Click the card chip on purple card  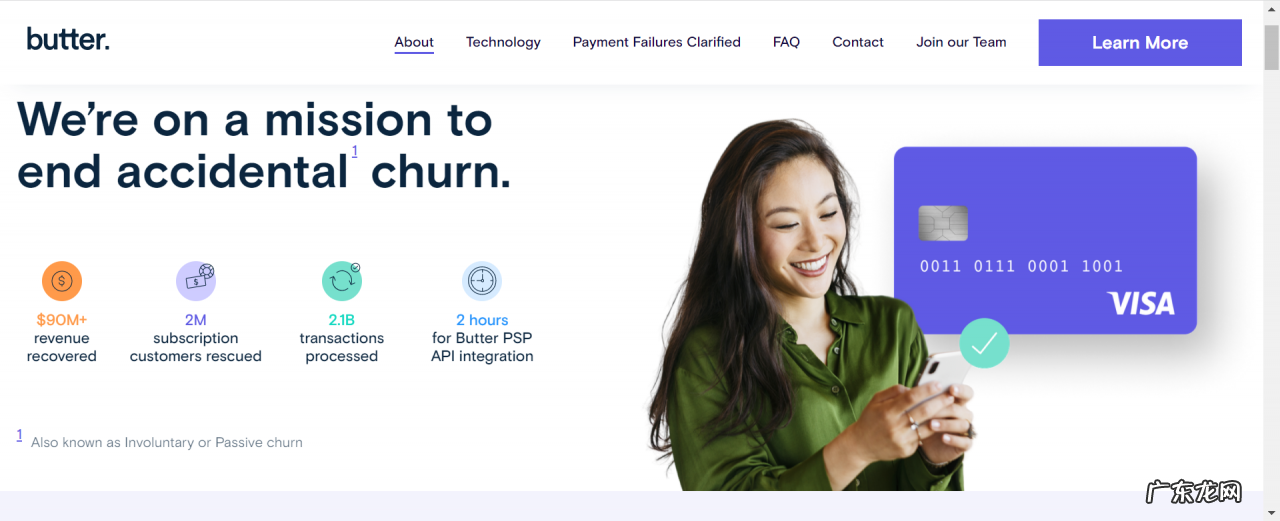pos(943,223)
